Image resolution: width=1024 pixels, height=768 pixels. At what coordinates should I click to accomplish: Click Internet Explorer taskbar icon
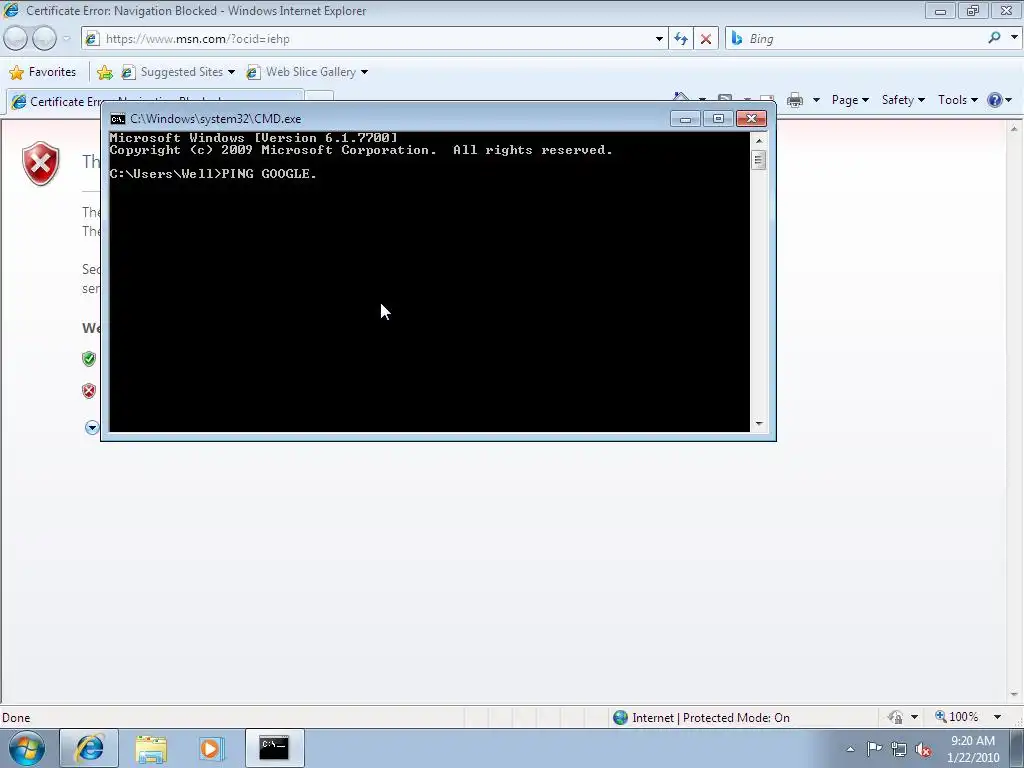click(x=89, y=748)
